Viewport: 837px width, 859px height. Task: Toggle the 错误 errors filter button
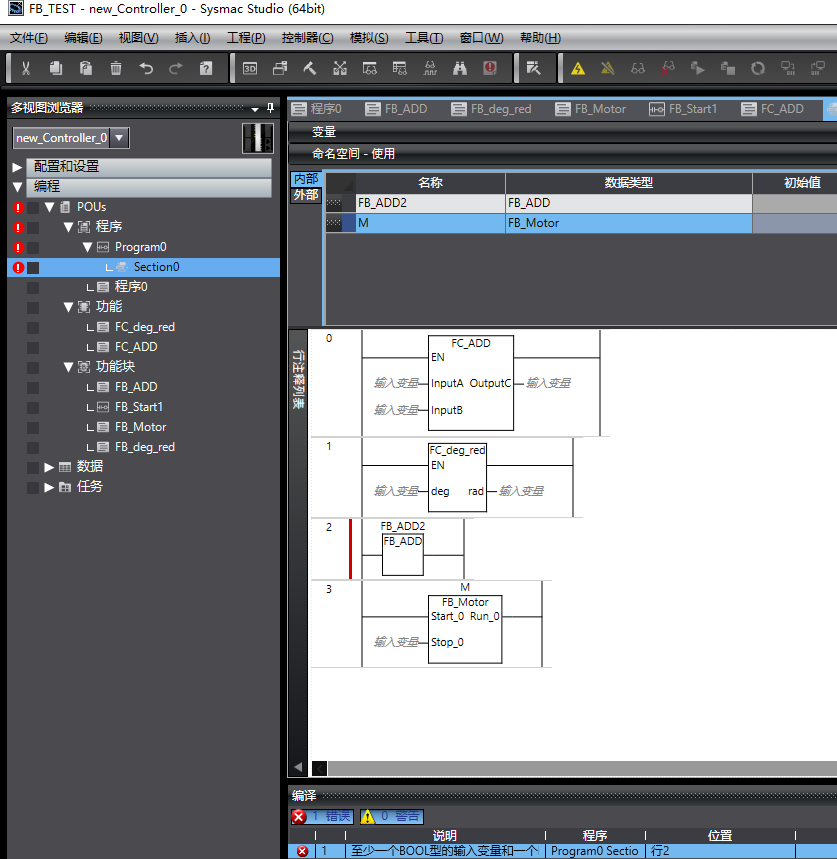click(x=322, y=816)
